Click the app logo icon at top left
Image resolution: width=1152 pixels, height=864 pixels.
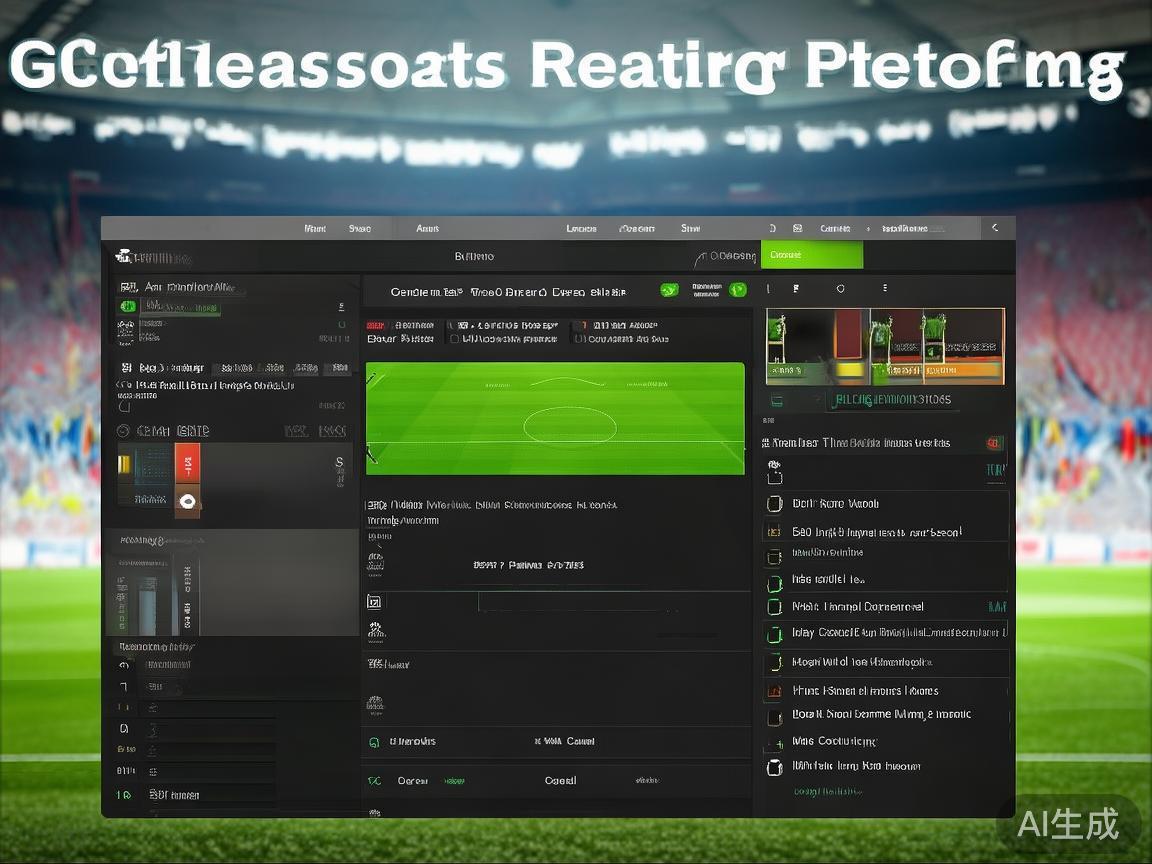[124, 257]
